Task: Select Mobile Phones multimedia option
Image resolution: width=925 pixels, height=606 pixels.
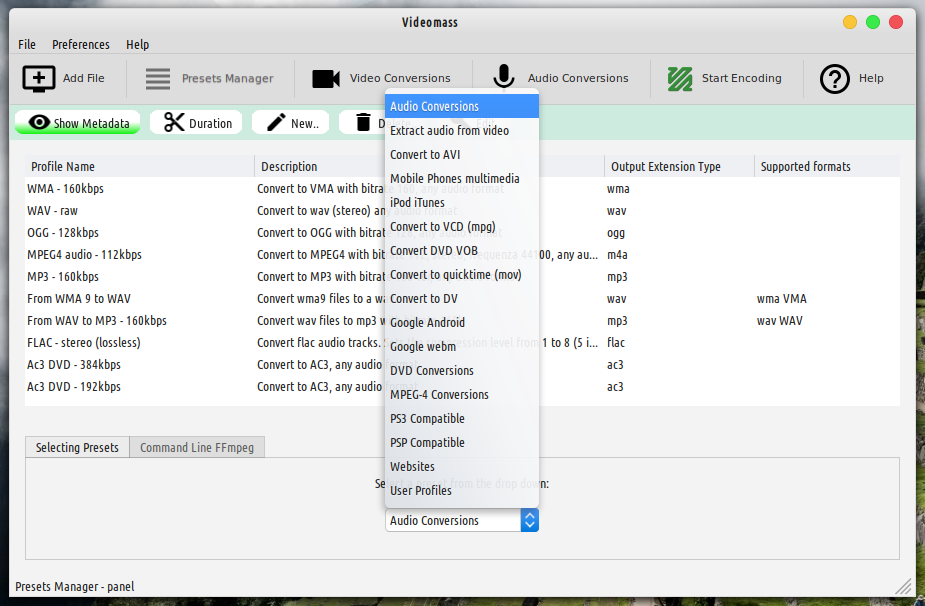Action: (462, 178)
